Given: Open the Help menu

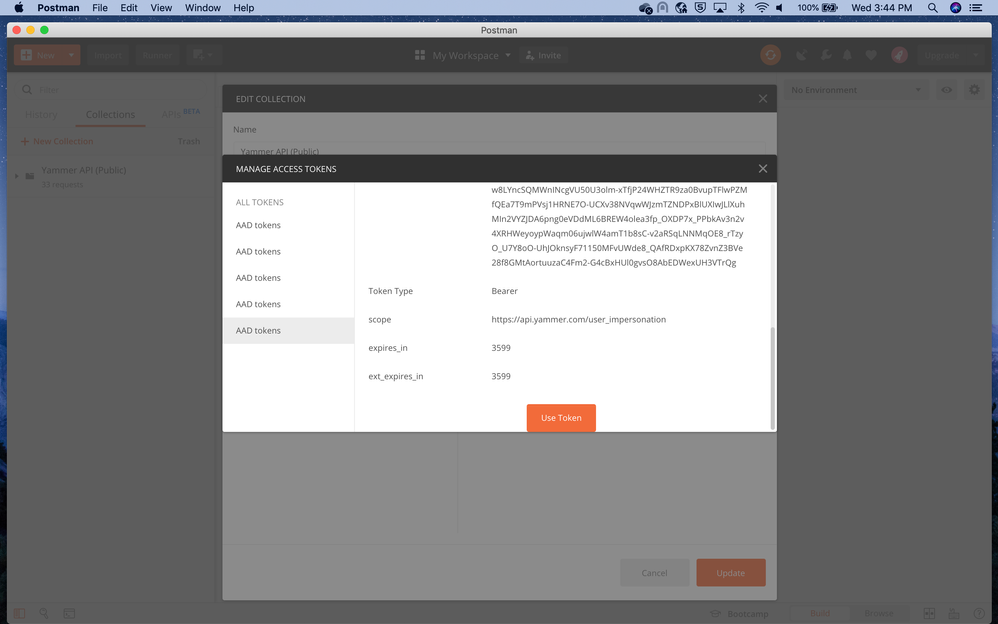Looking at the screenshot, I should (244, 8).
